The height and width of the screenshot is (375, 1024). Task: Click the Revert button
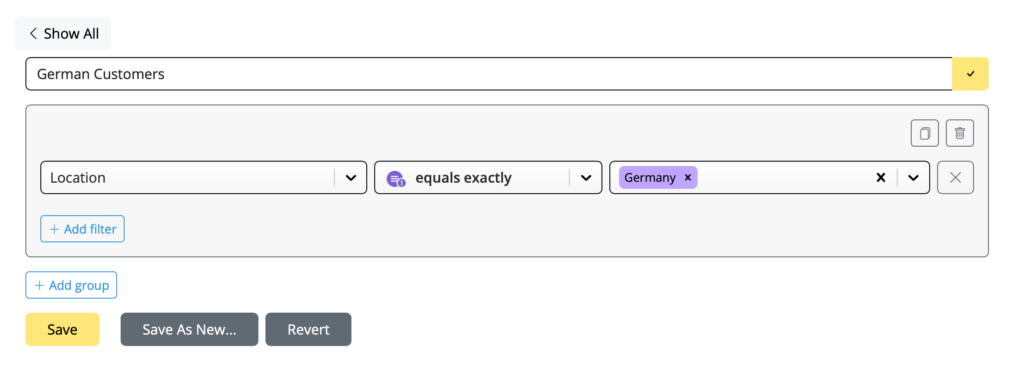(x=308, y=329)
